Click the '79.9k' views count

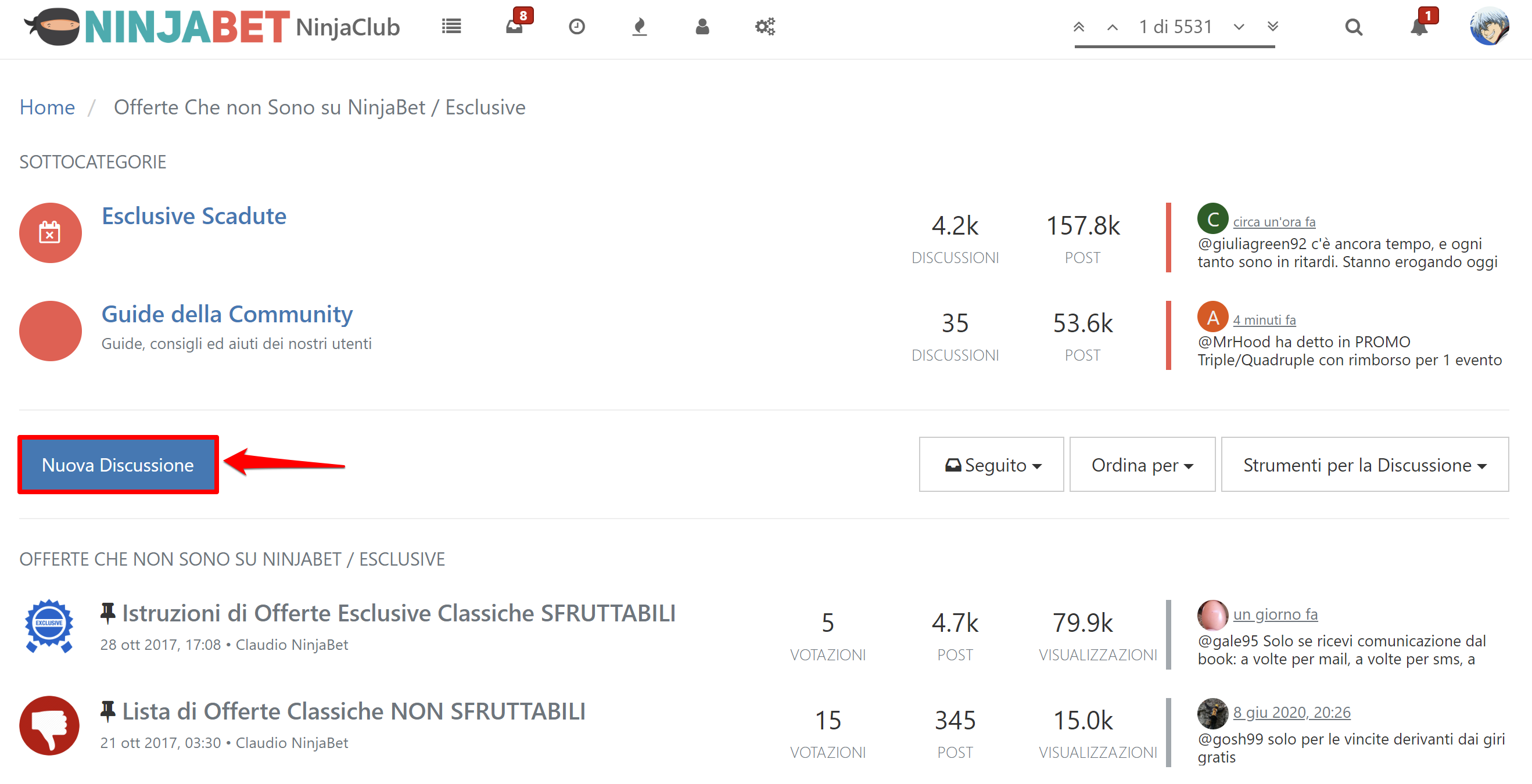point(1082,623)
